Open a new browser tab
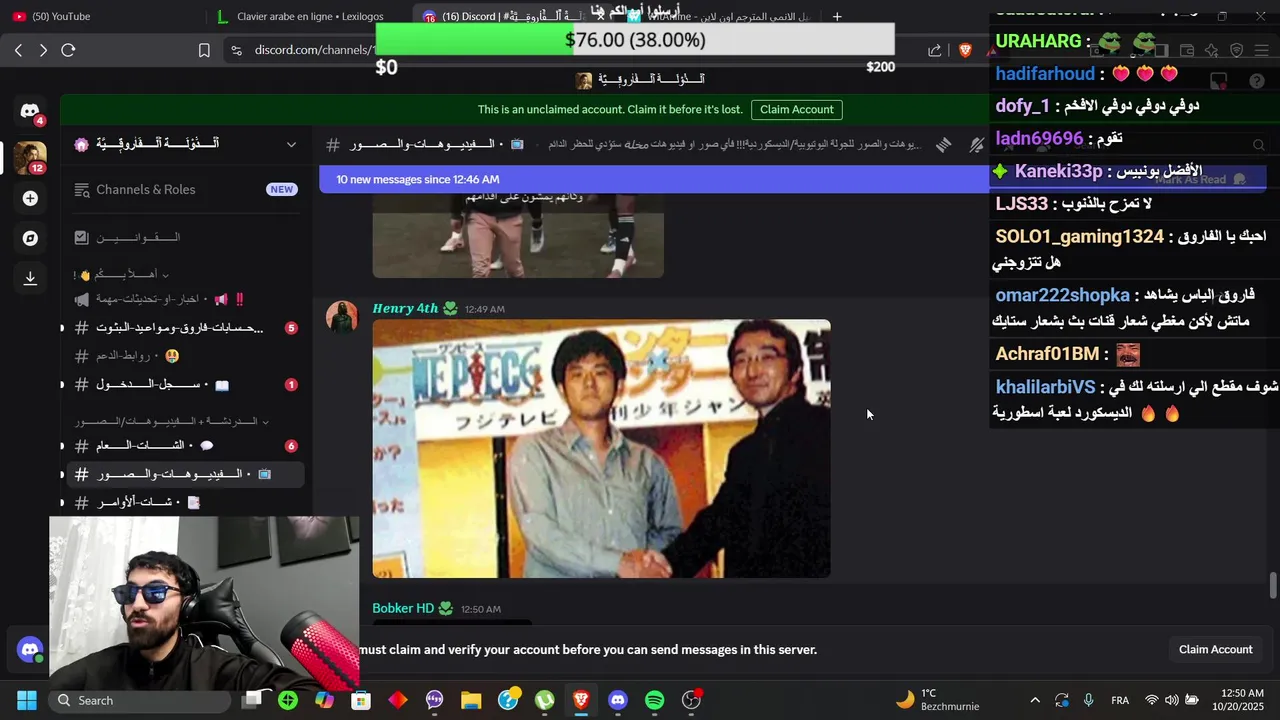Screen dimensions: 1280x720 (837, 16)
